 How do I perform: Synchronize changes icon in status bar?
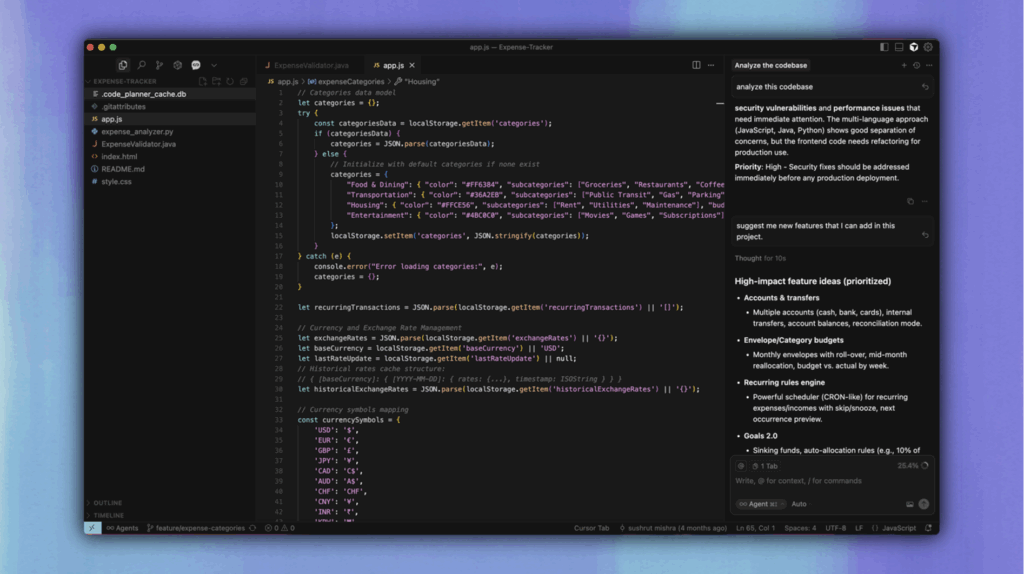click(253, 528)
